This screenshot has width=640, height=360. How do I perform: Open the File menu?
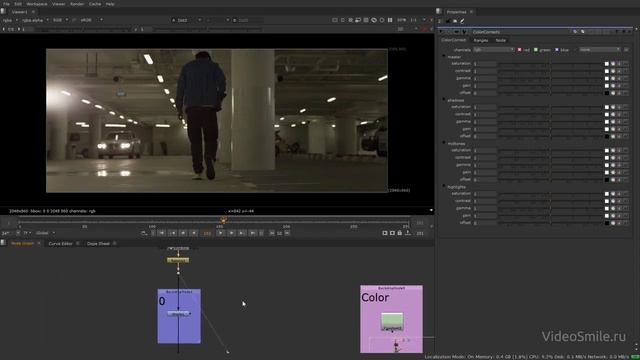click(6, 4)
